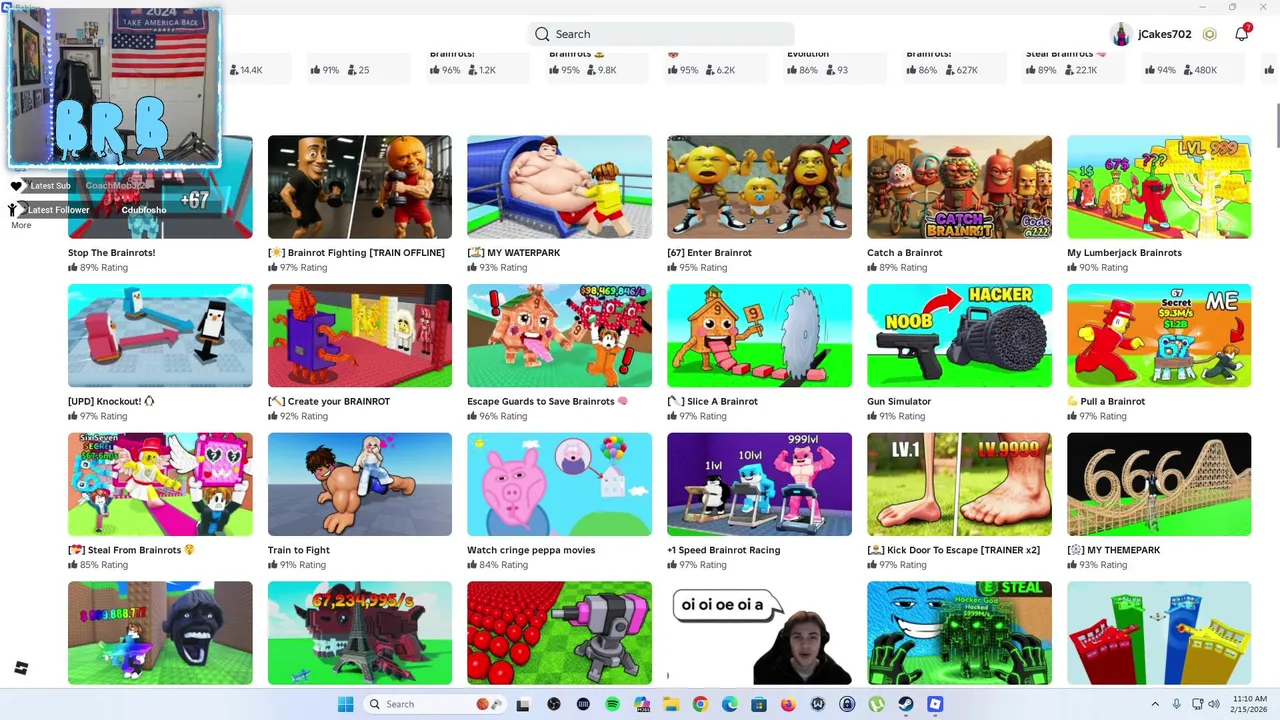Screen dimensions: 1280x720
Task: Click Train to Fight title link
Action: [299, 550]
